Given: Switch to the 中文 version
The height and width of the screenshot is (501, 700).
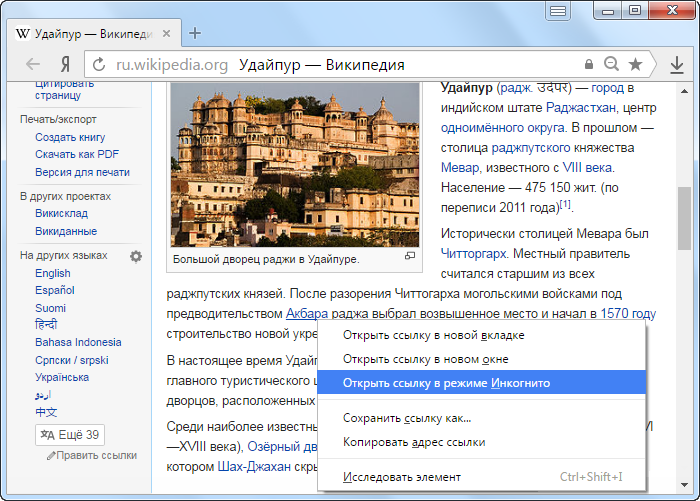Looking at the screenshot, I should (46, 412).
